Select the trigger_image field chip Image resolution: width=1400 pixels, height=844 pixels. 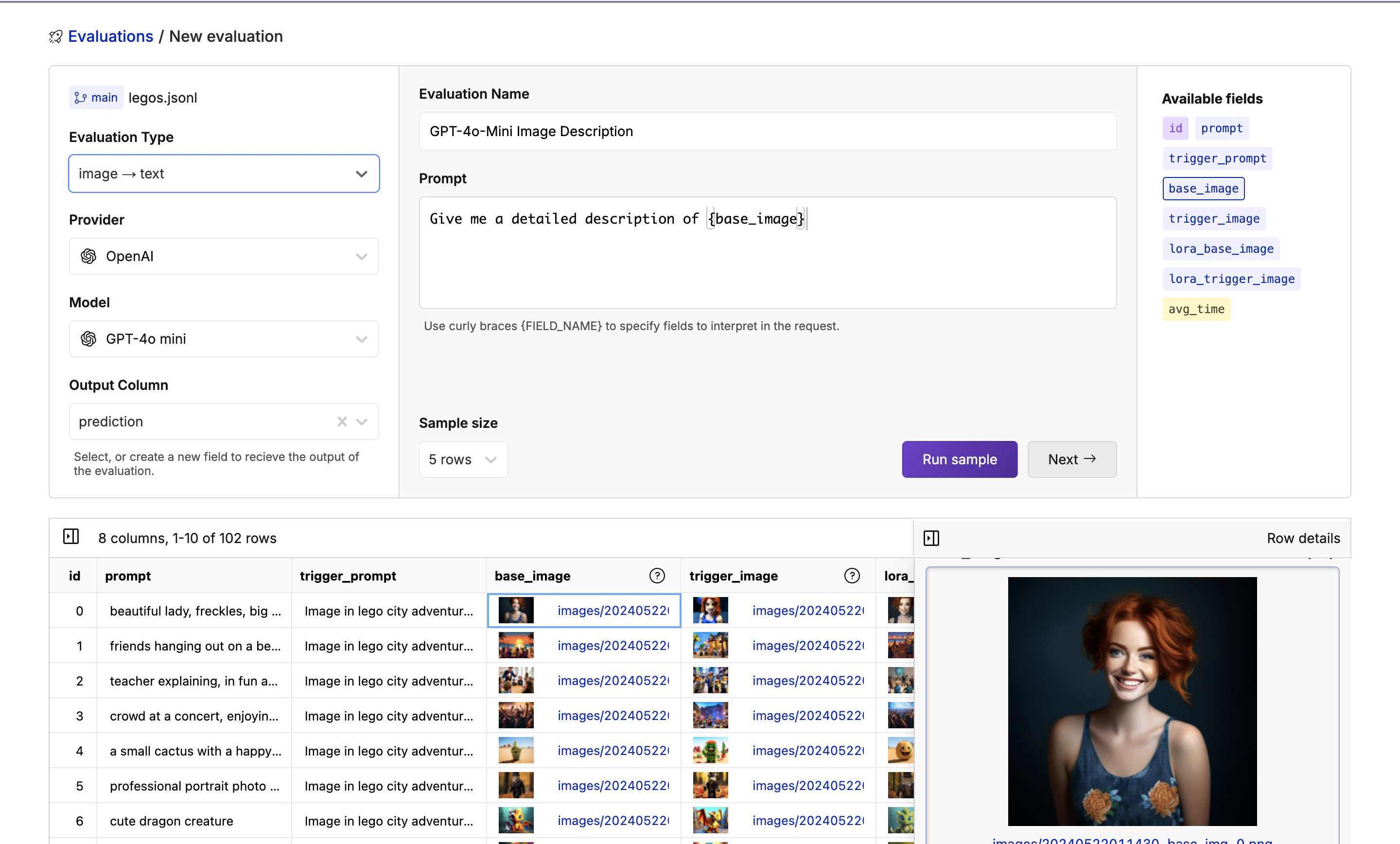pyautogui.click(x=1214, y=219)
